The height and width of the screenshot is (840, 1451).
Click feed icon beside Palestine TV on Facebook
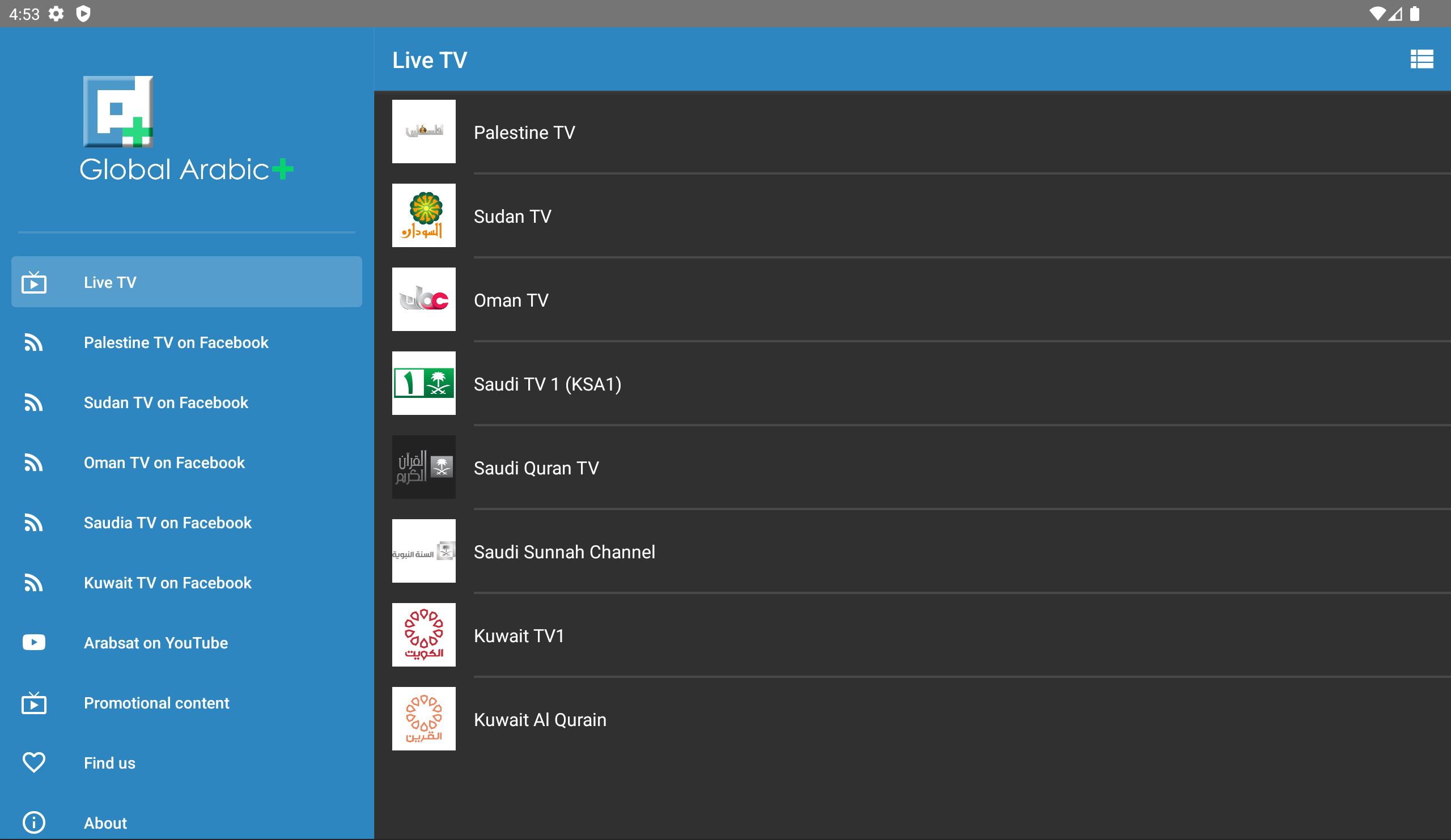click(x=34, y=342)
